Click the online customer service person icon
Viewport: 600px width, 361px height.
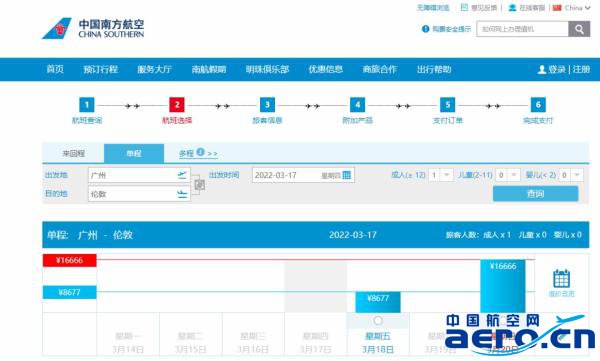click(512, 8)
